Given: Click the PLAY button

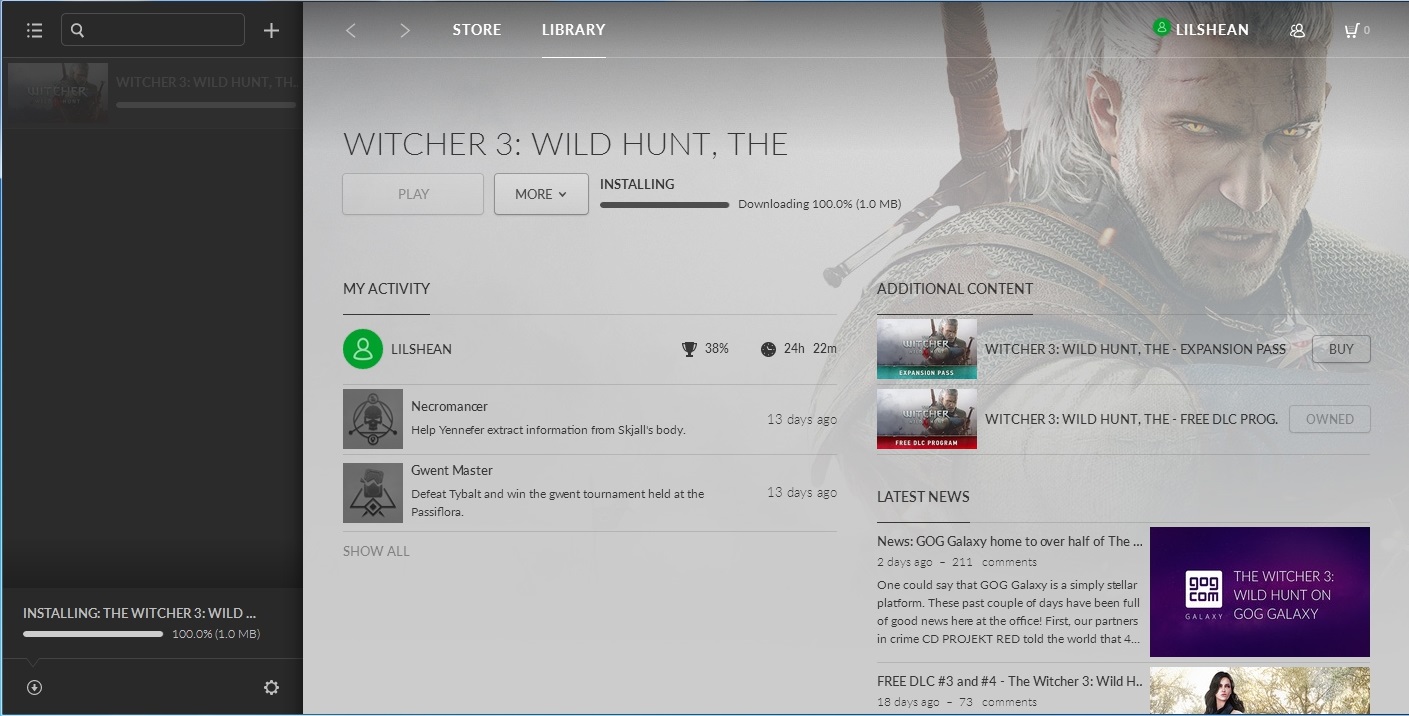Looking at the screenshot, I should coord(413,194).
